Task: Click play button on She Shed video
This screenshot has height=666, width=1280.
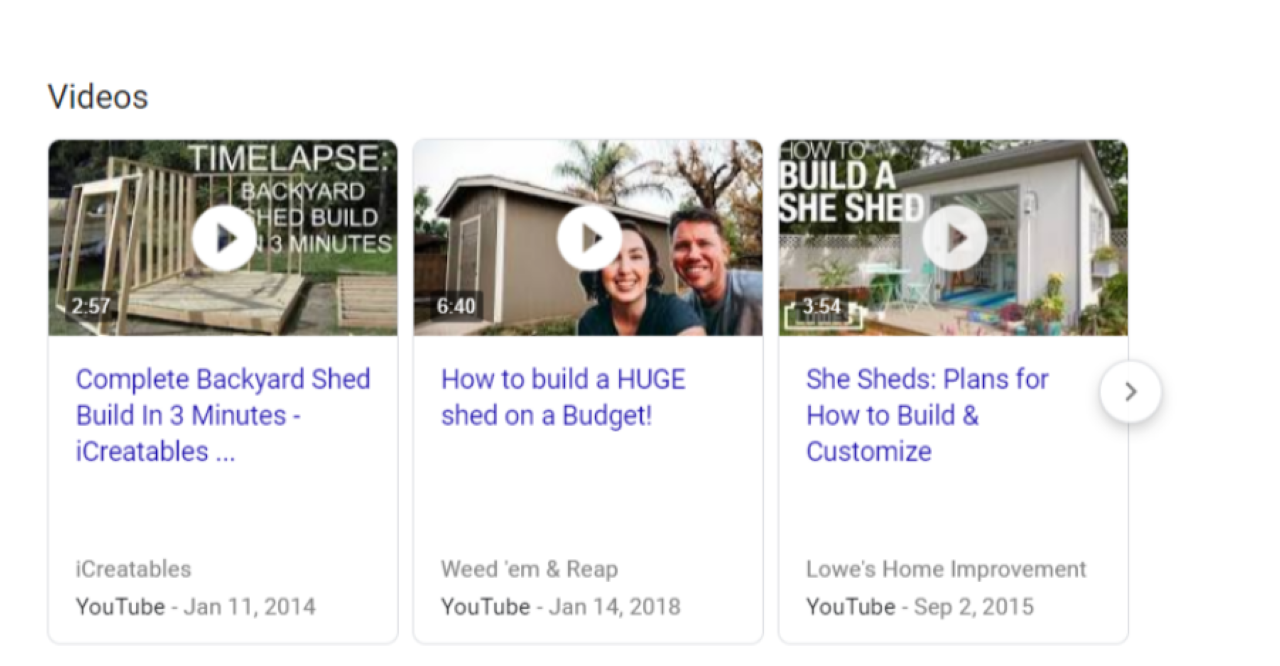Action: pyautogui.click(x=954, y=238)
